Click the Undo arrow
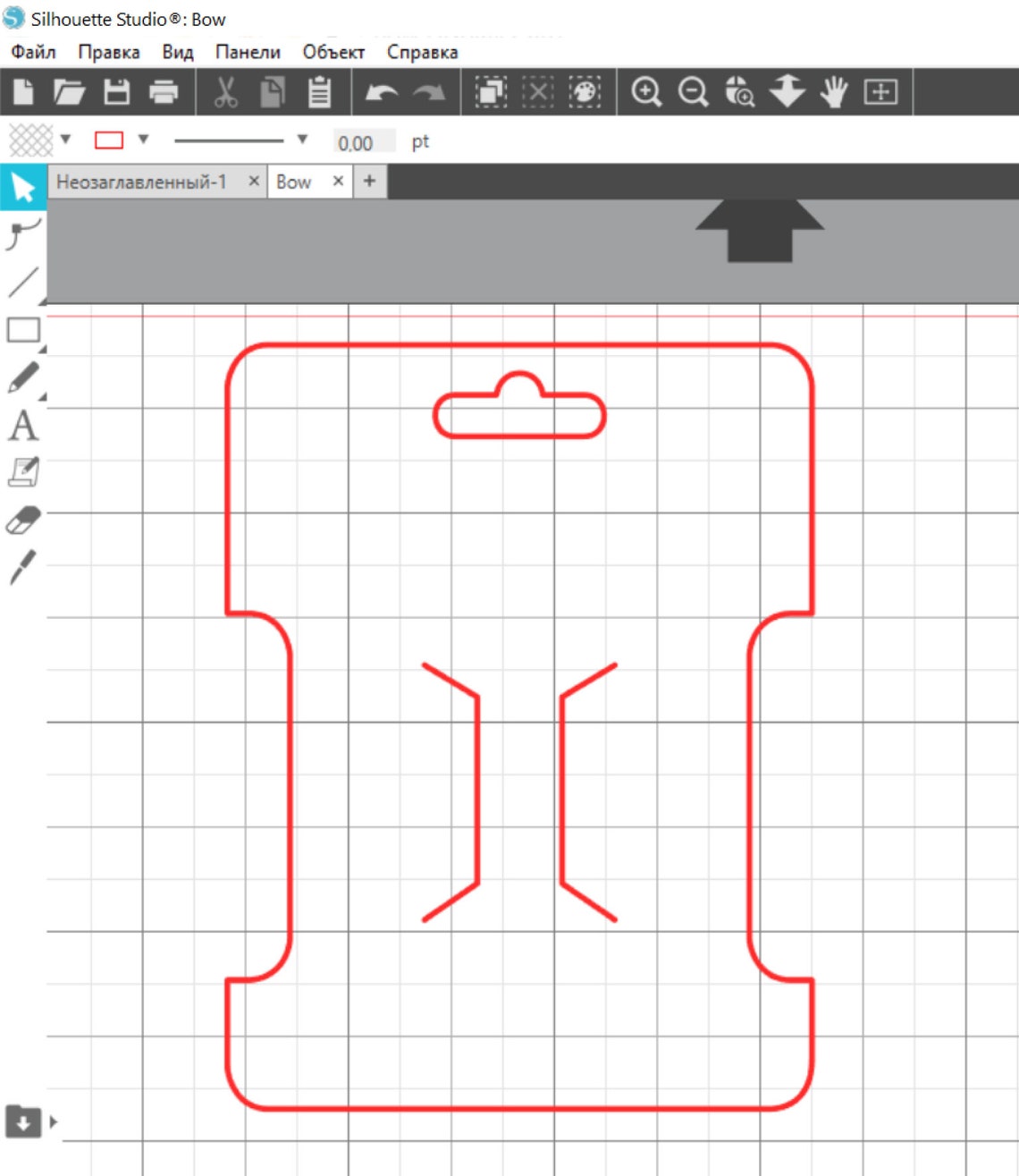Image resolution: width=1019 pixels, height=1176 pixels. click(x=382, y=92)
